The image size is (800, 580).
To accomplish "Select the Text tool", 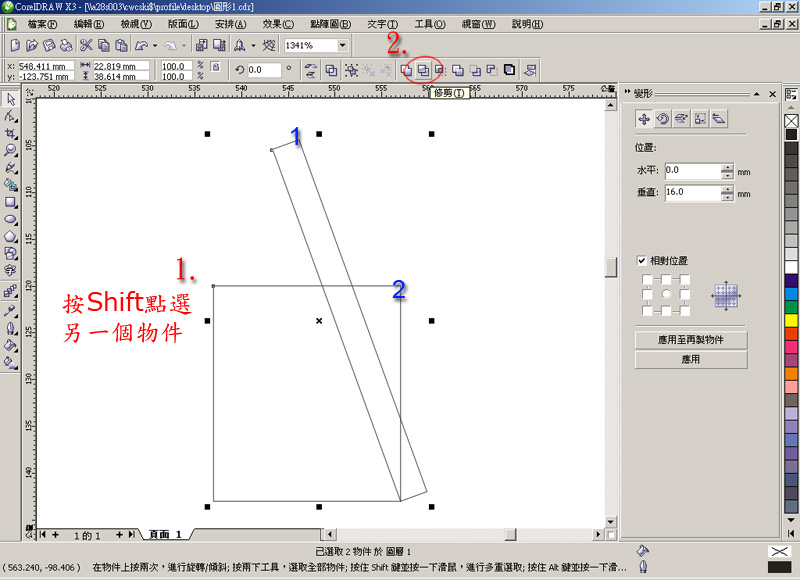I will [x=11, y=270].
